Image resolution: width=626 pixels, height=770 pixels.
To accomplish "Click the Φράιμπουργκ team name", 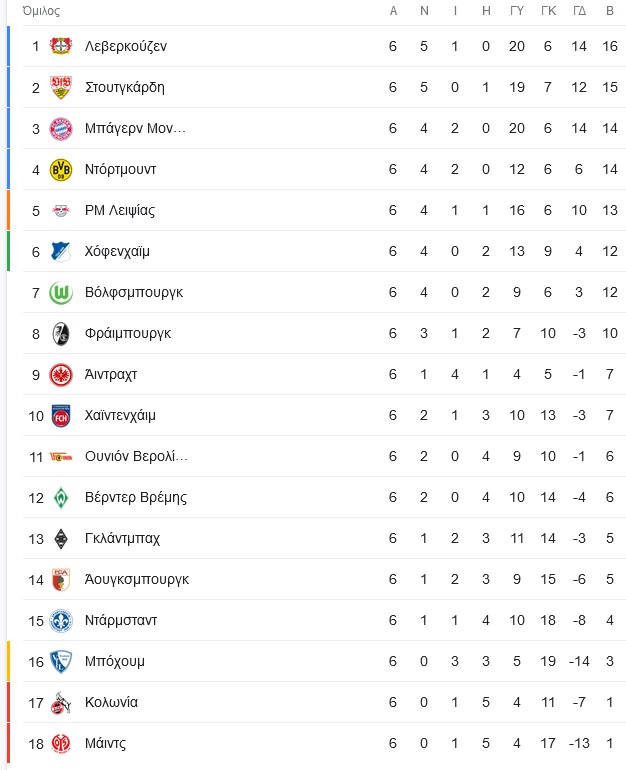I will [x=128, y=333].
